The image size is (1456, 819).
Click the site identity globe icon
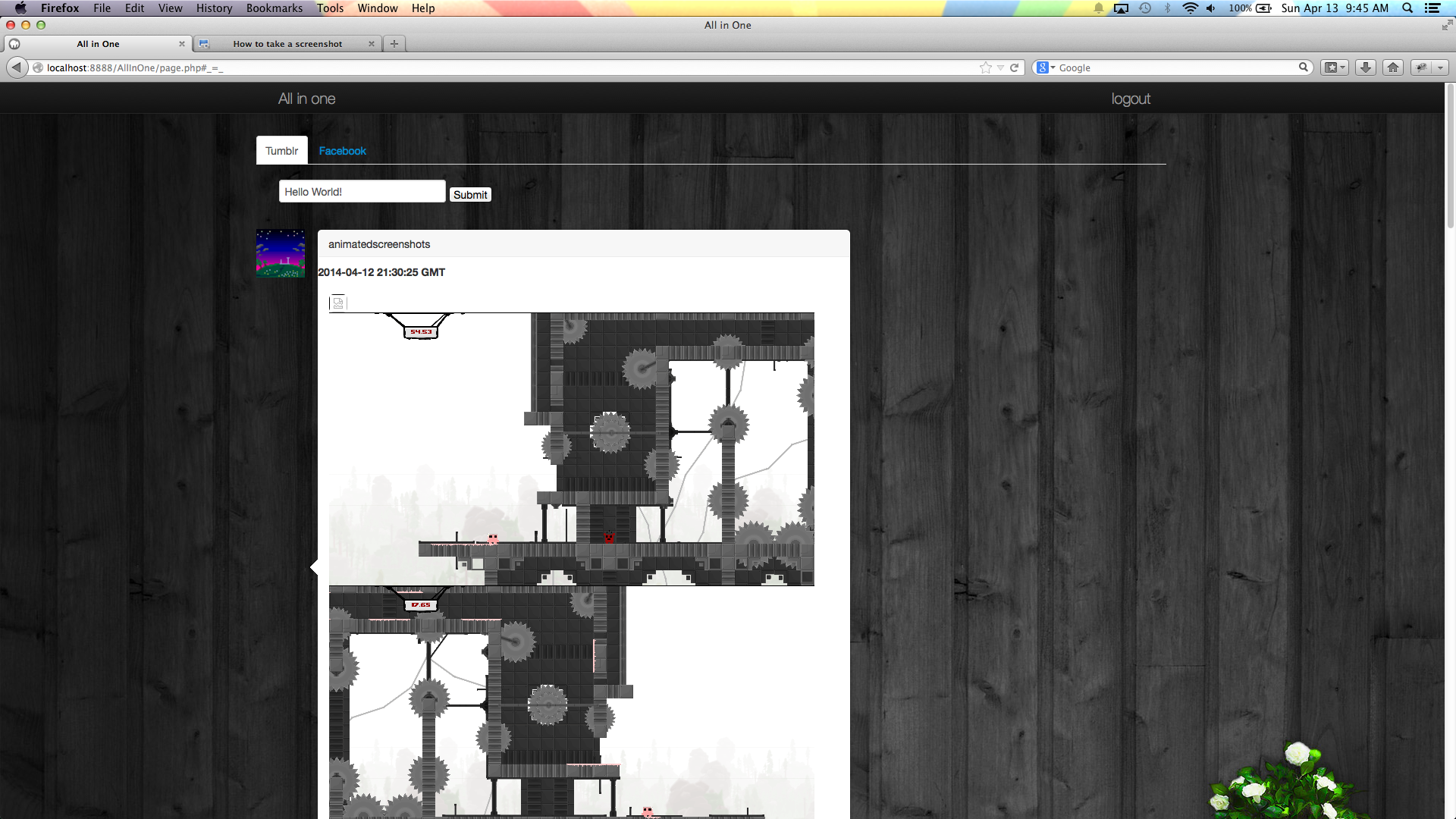(37, 67)
